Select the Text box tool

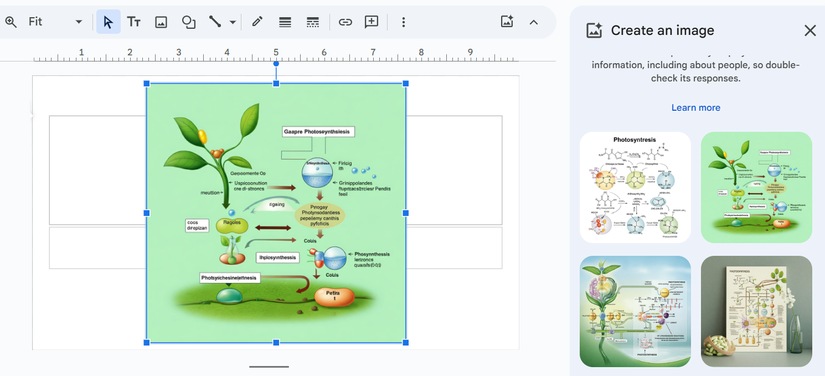[134, 22]
